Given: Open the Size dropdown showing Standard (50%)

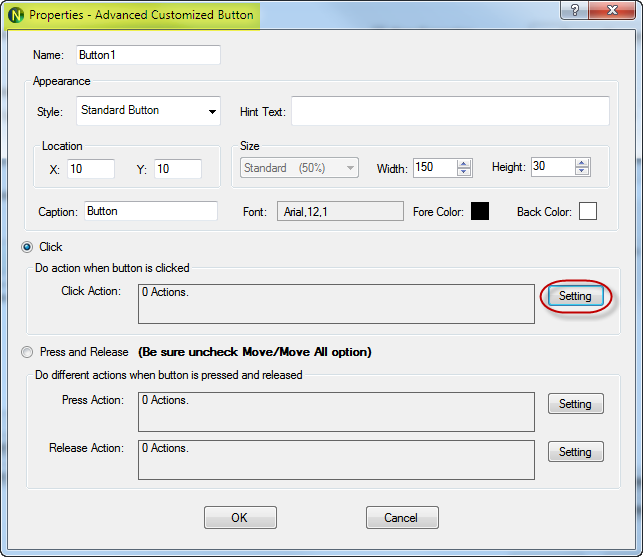Looking at the screenshot, I should [x=299, y=168].
